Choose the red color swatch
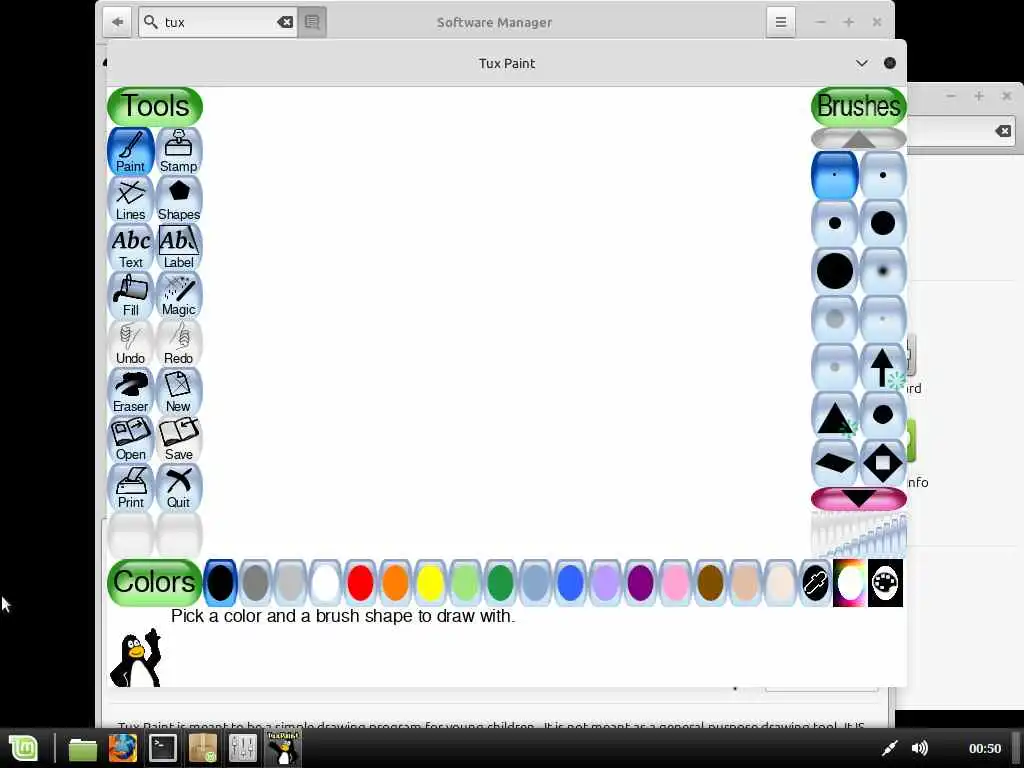The width and height of the screenshot is (1024, 768). coord(360,583)
